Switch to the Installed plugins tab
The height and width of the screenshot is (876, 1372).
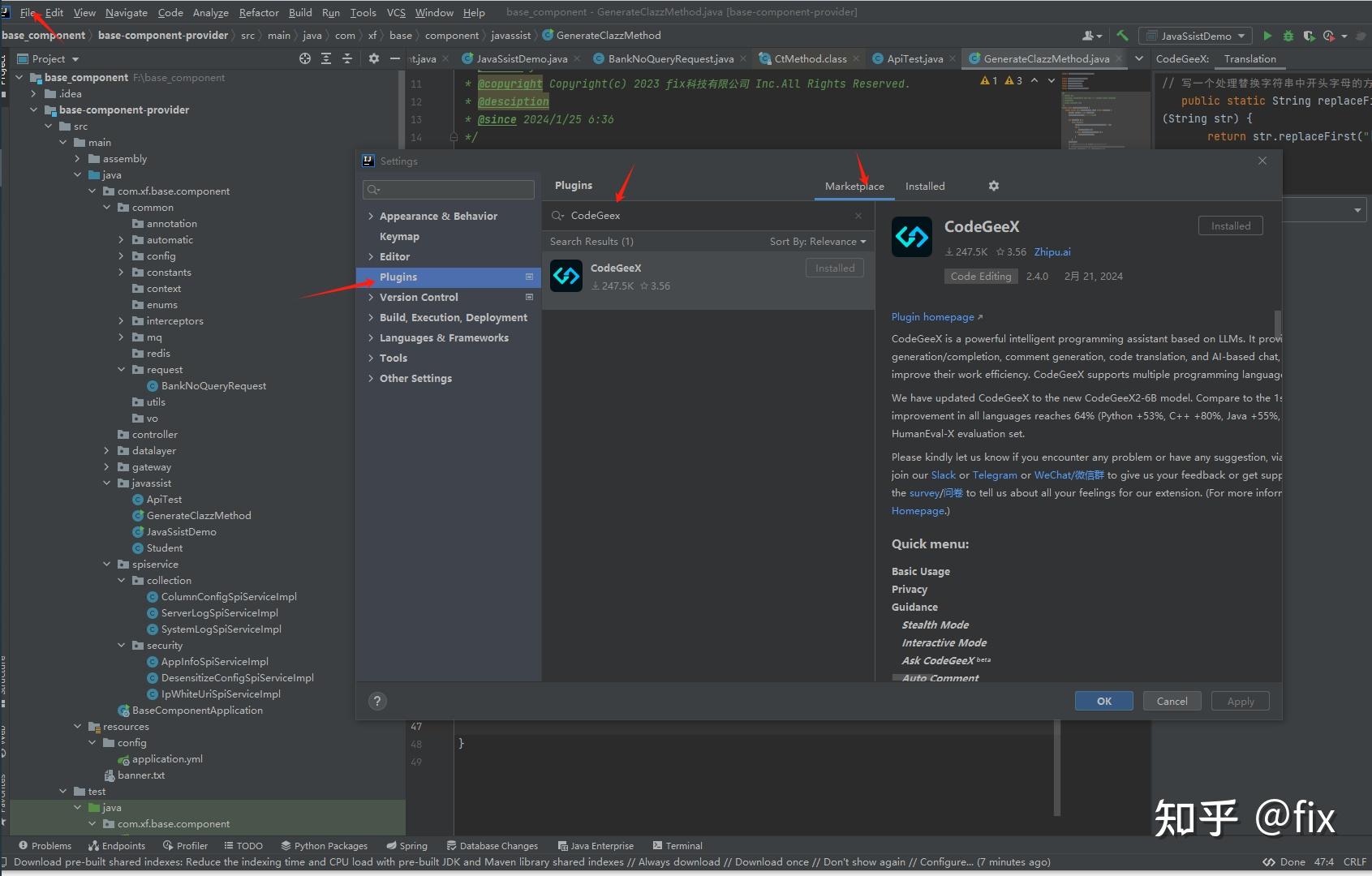click(925, 186)
